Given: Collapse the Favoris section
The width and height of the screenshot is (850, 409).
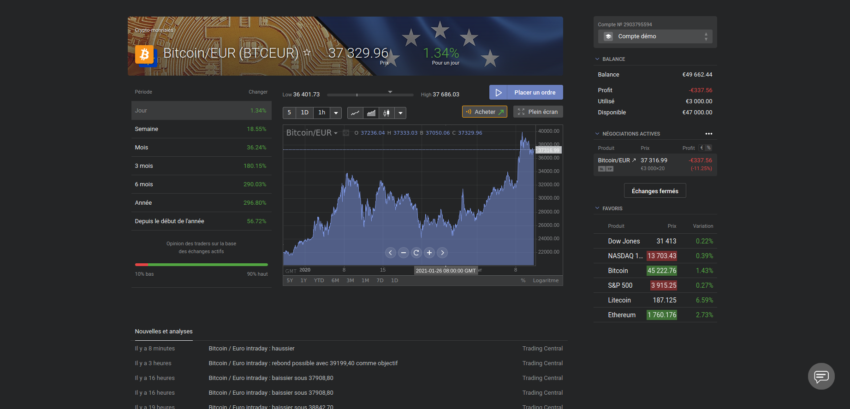Looking at the screenshot, I should [x=597, y=208].
